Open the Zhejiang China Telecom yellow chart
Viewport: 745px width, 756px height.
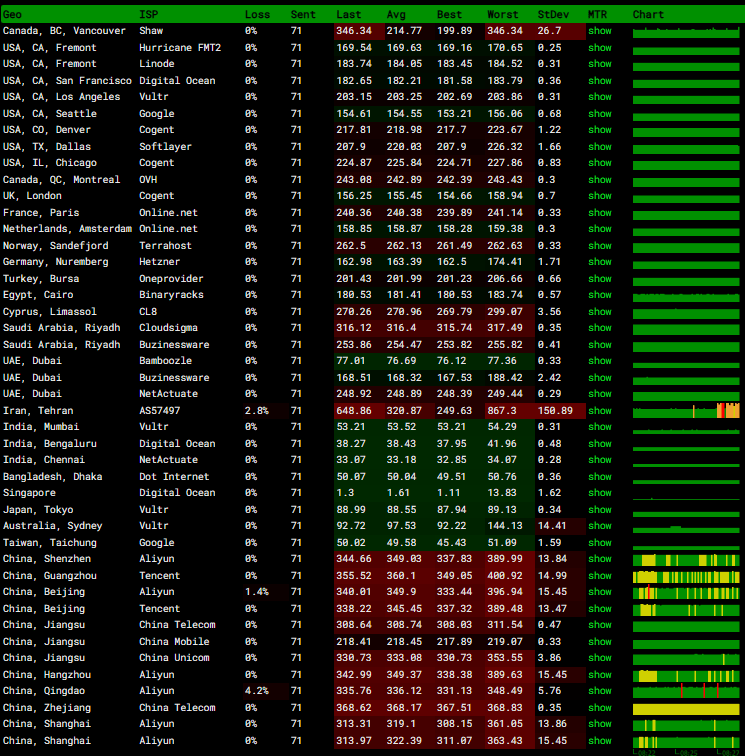(x=686, y=709)
